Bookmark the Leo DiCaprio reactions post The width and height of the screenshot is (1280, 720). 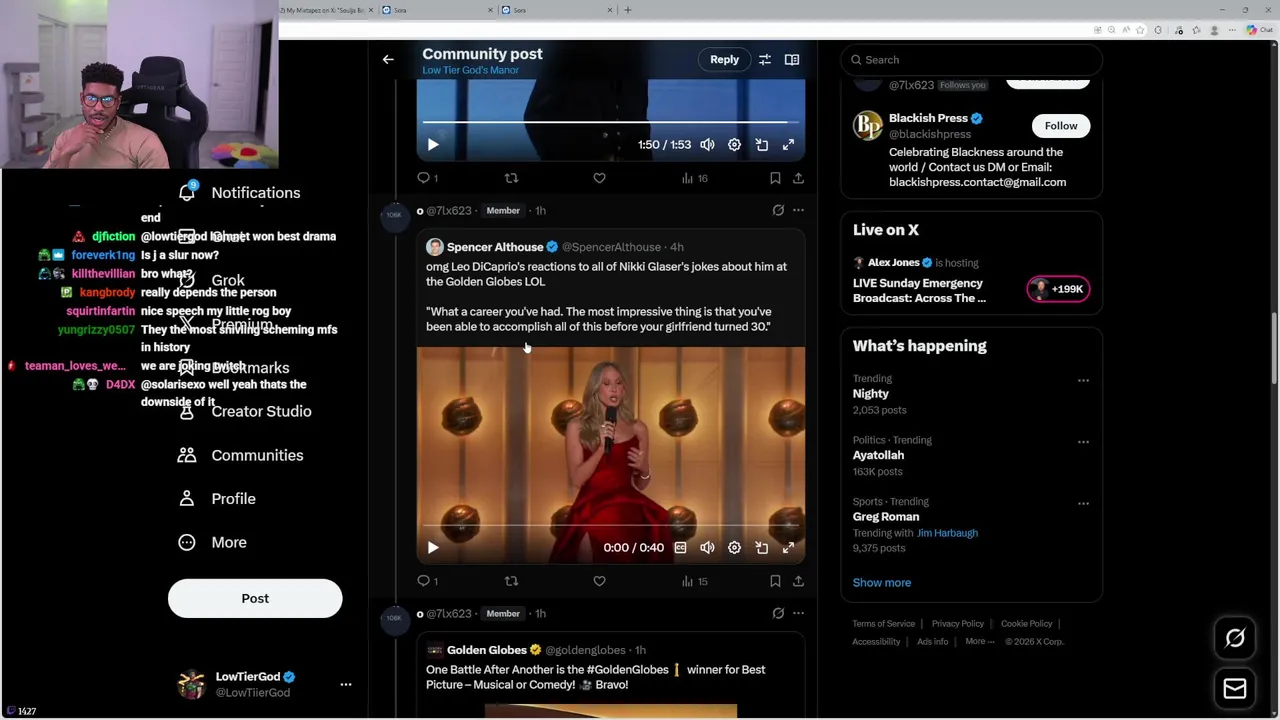click(x=775, y=581)
